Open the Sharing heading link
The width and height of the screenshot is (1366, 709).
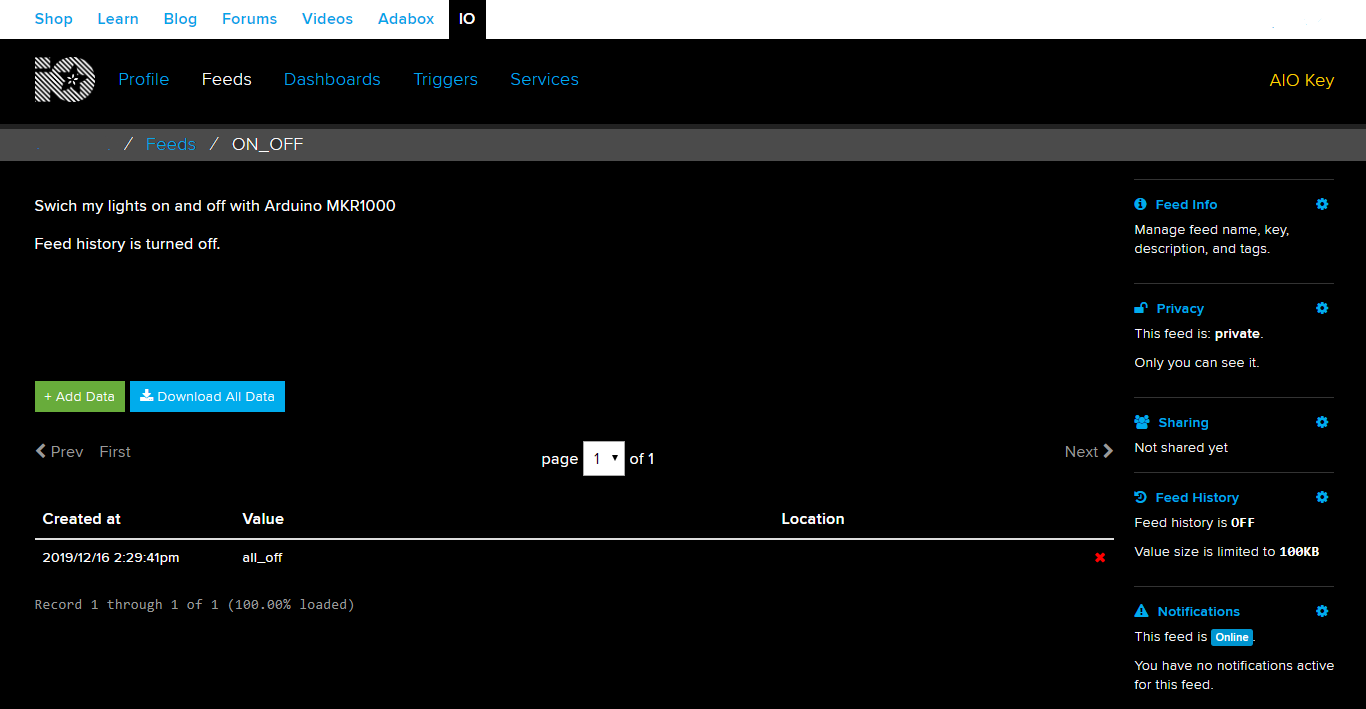pos(1183,422)
